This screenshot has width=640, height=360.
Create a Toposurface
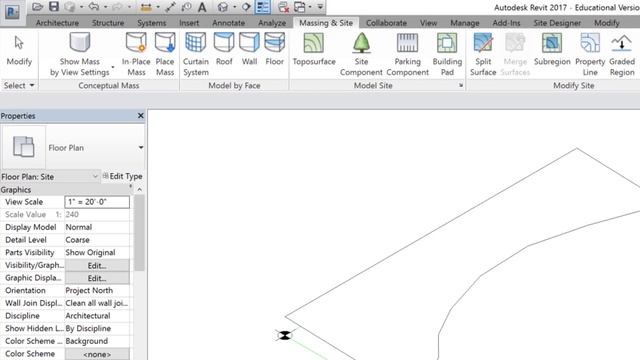coord(314,49)
